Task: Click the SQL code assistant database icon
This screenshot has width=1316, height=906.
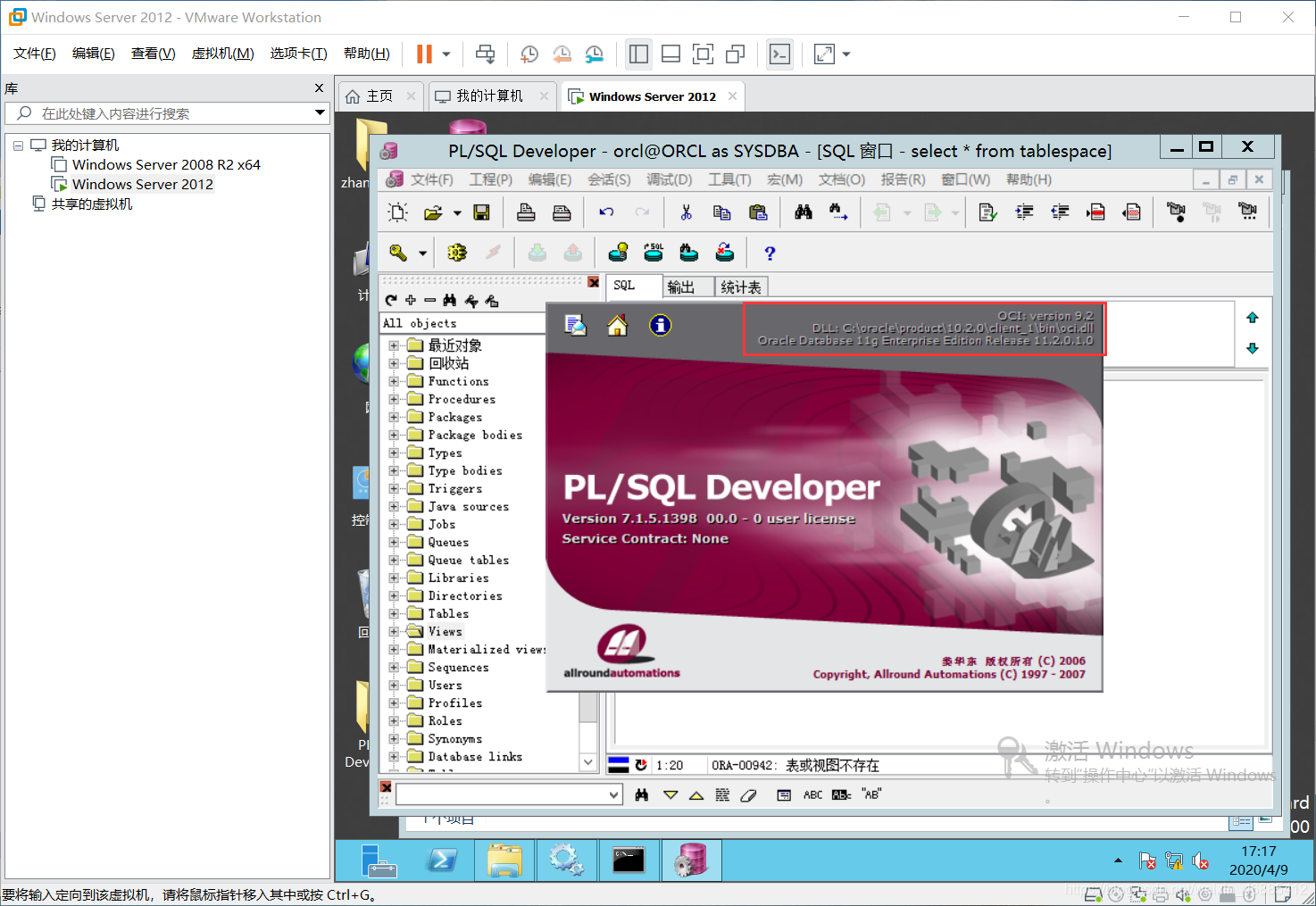Action: coord(654,254)
